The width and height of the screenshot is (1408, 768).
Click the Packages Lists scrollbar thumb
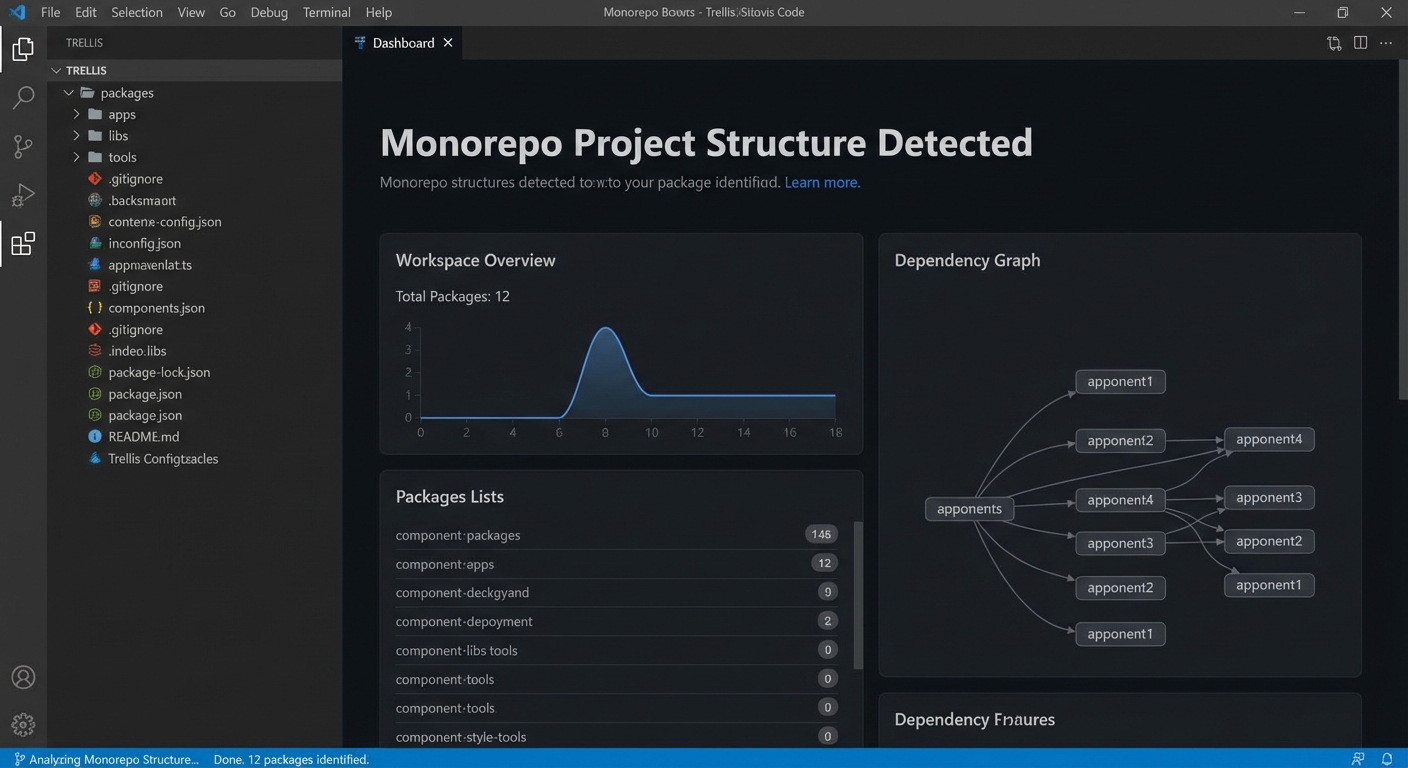point(857,595)
